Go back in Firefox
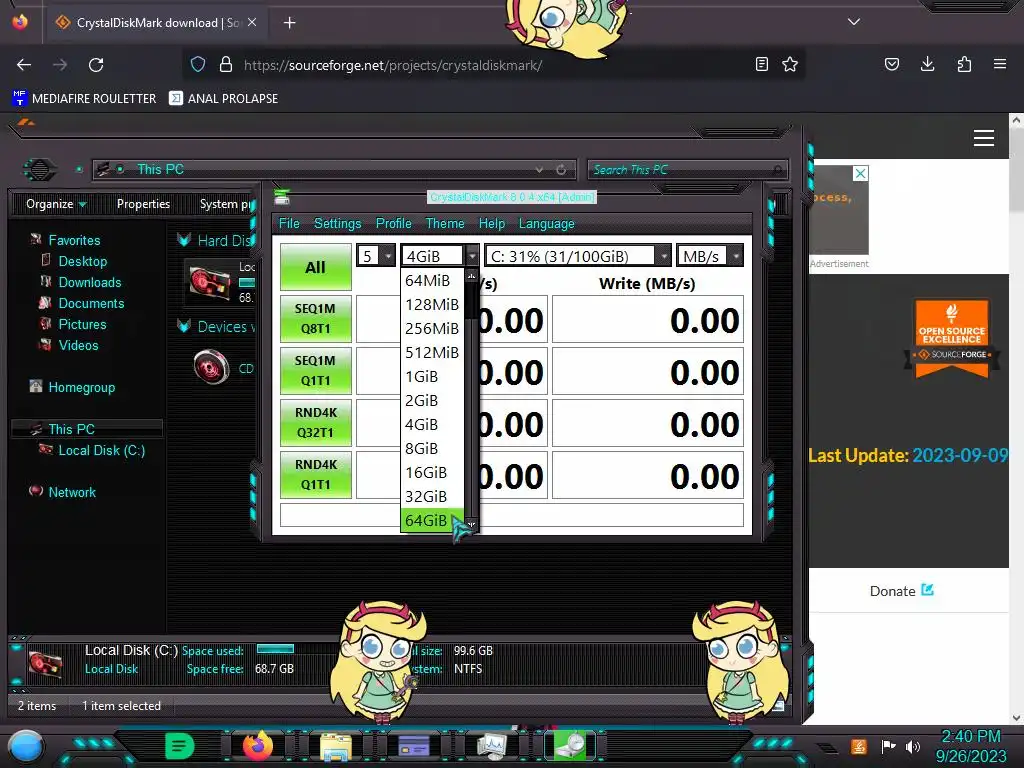The width and height of the screenshot is (1024, 768). coord(24,65)
